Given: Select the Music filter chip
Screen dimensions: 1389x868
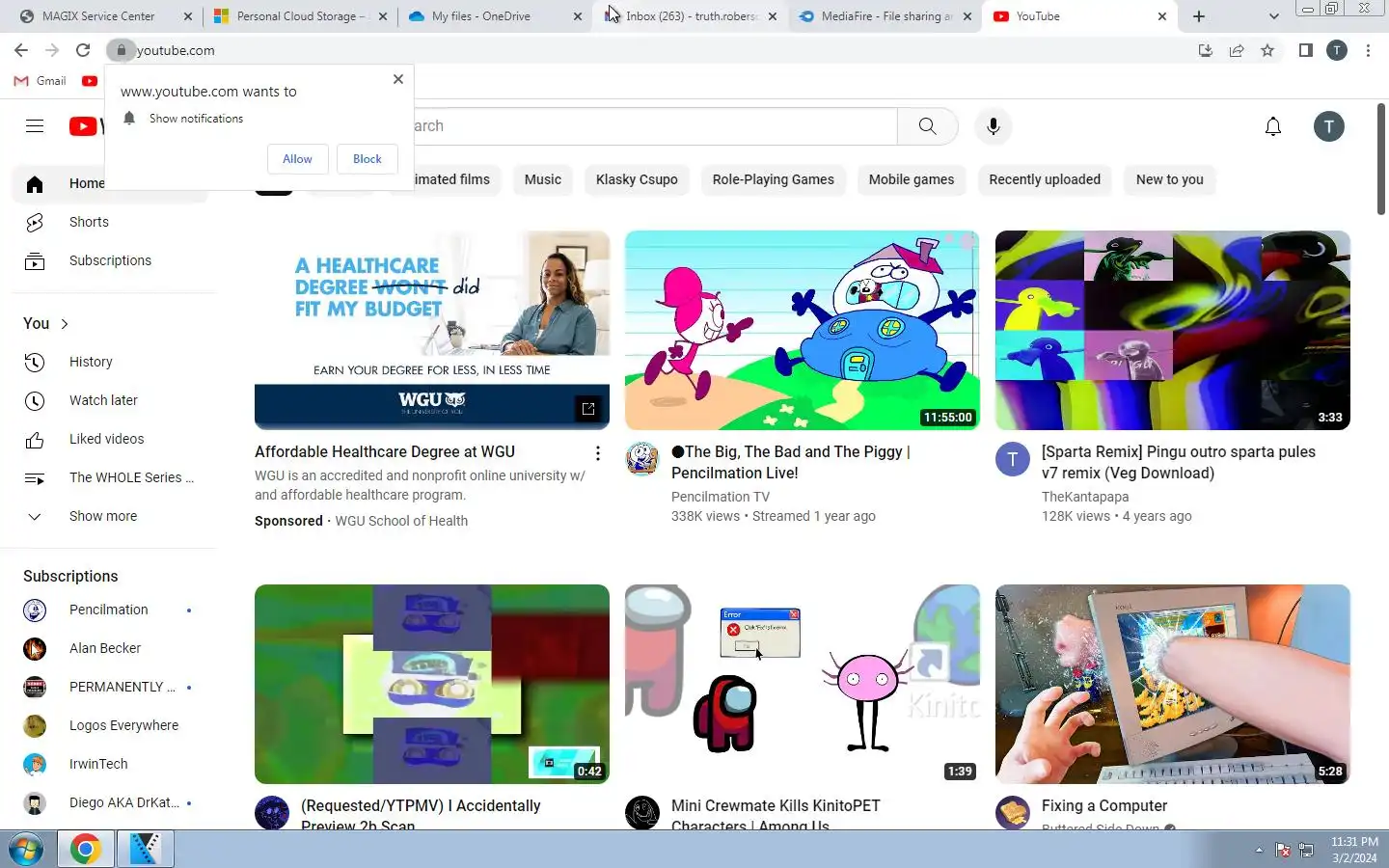Looking at the screenshot, I should [542, 179].
